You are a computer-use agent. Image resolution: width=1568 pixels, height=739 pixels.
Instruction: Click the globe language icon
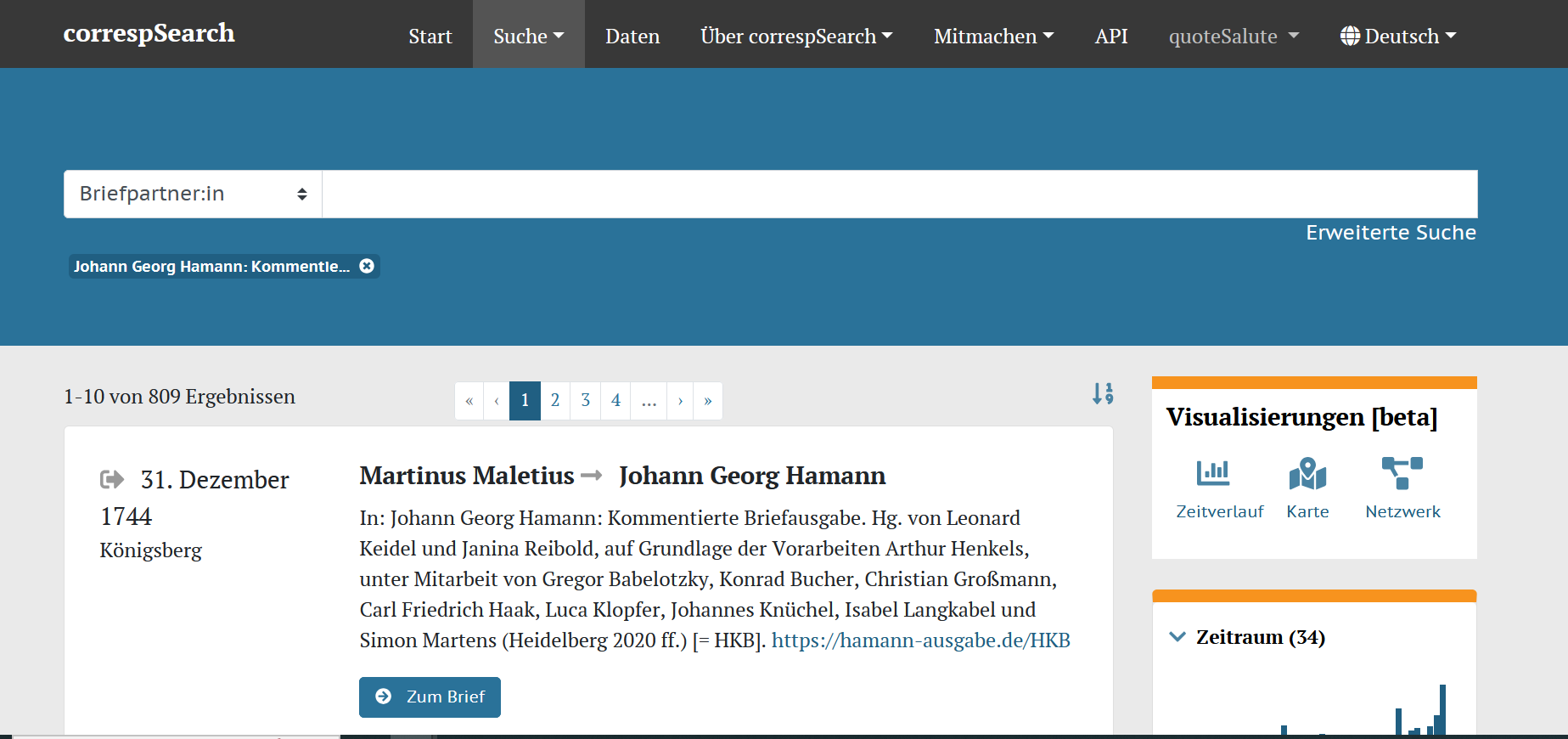tap(1350, 36)
